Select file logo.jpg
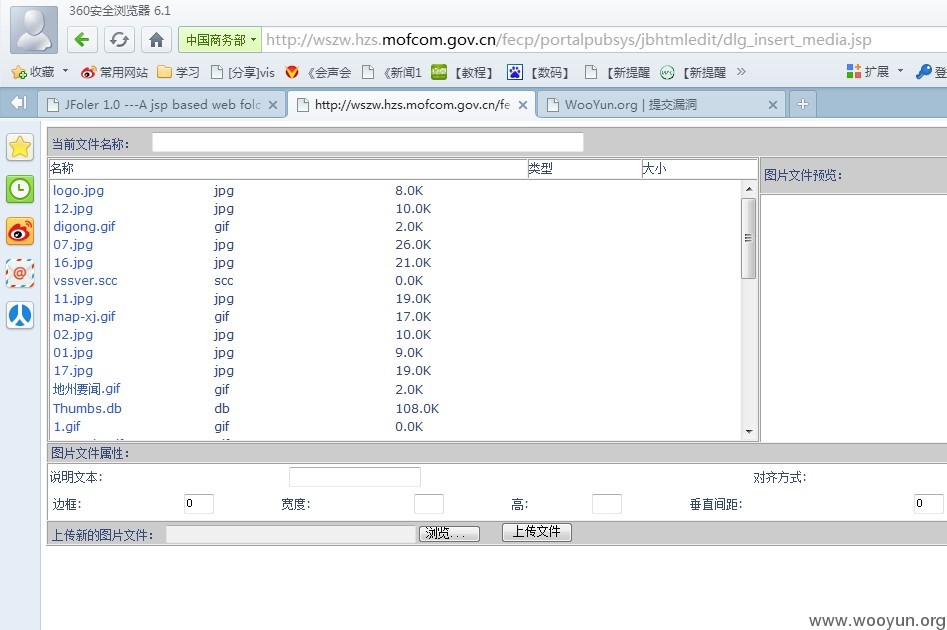 79,191
